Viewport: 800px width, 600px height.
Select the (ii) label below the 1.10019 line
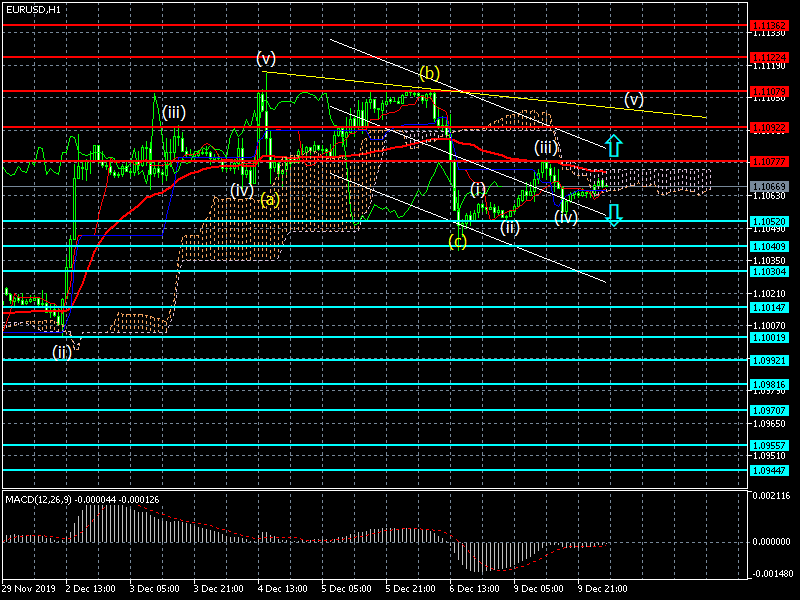[x=61, y=352]
